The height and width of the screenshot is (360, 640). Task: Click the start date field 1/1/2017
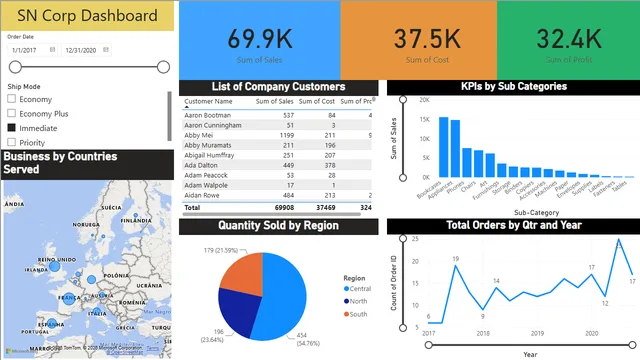(x=32, y=50)
